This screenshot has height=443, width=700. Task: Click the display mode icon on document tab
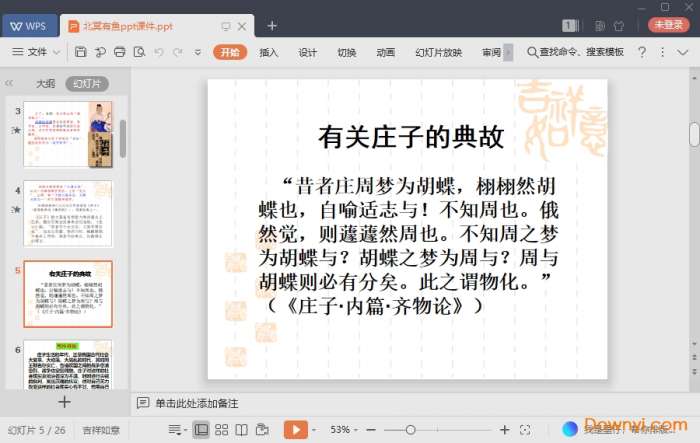[x=226, y=26]
